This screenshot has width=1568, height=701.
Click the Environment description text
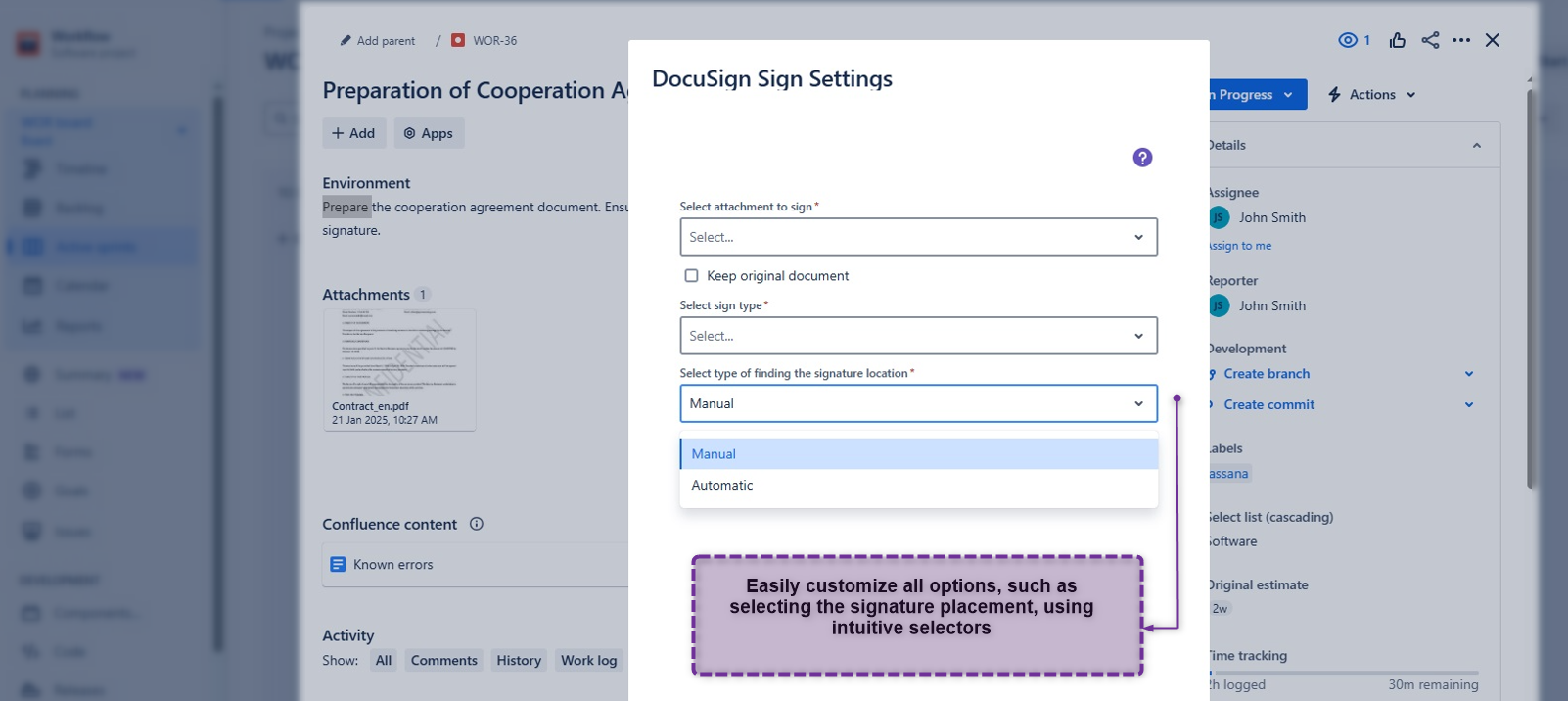[476, 218]
